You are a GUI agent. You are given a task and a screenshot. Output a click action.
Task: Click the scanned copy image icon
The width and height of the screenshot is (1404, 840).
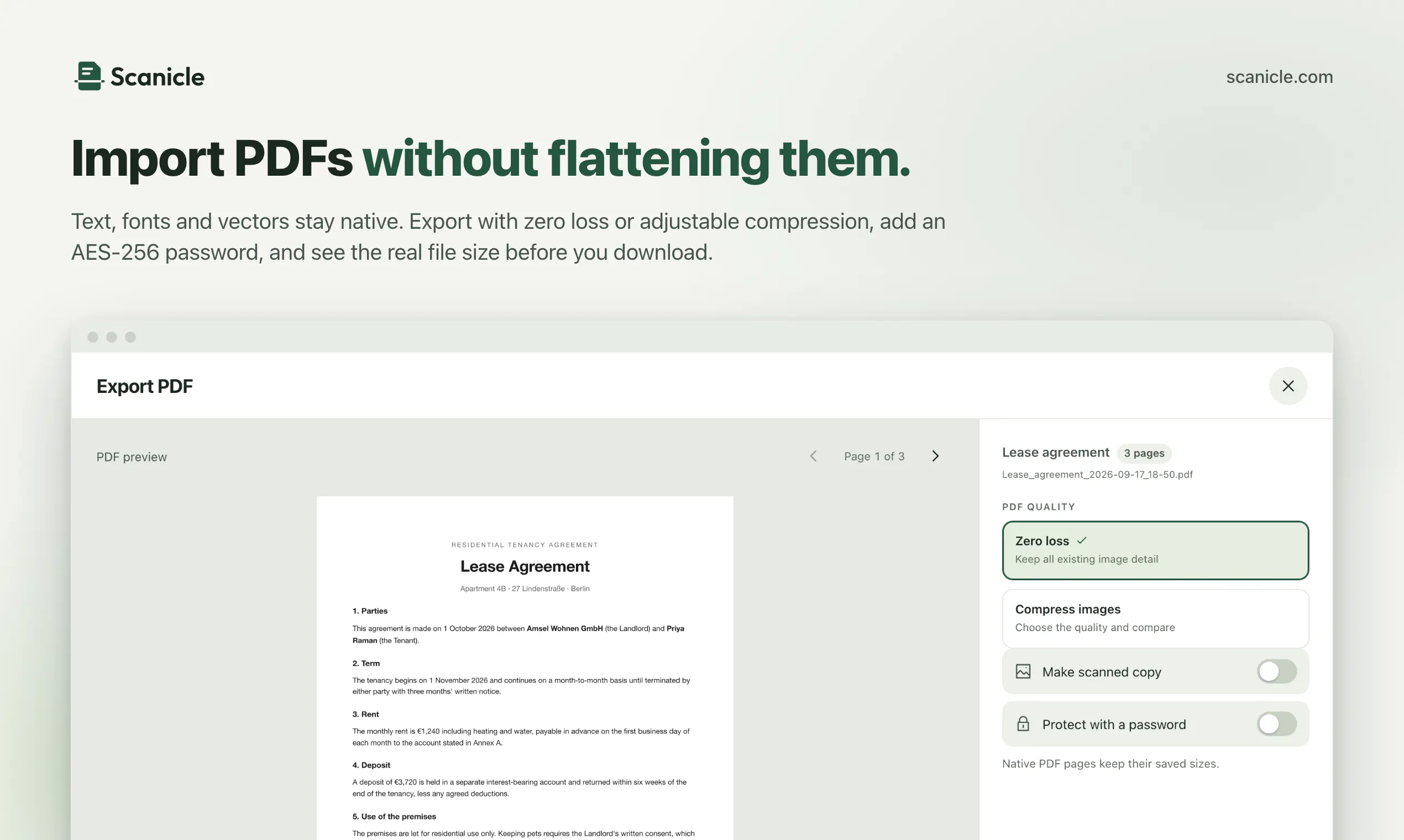pos(1023,671)
